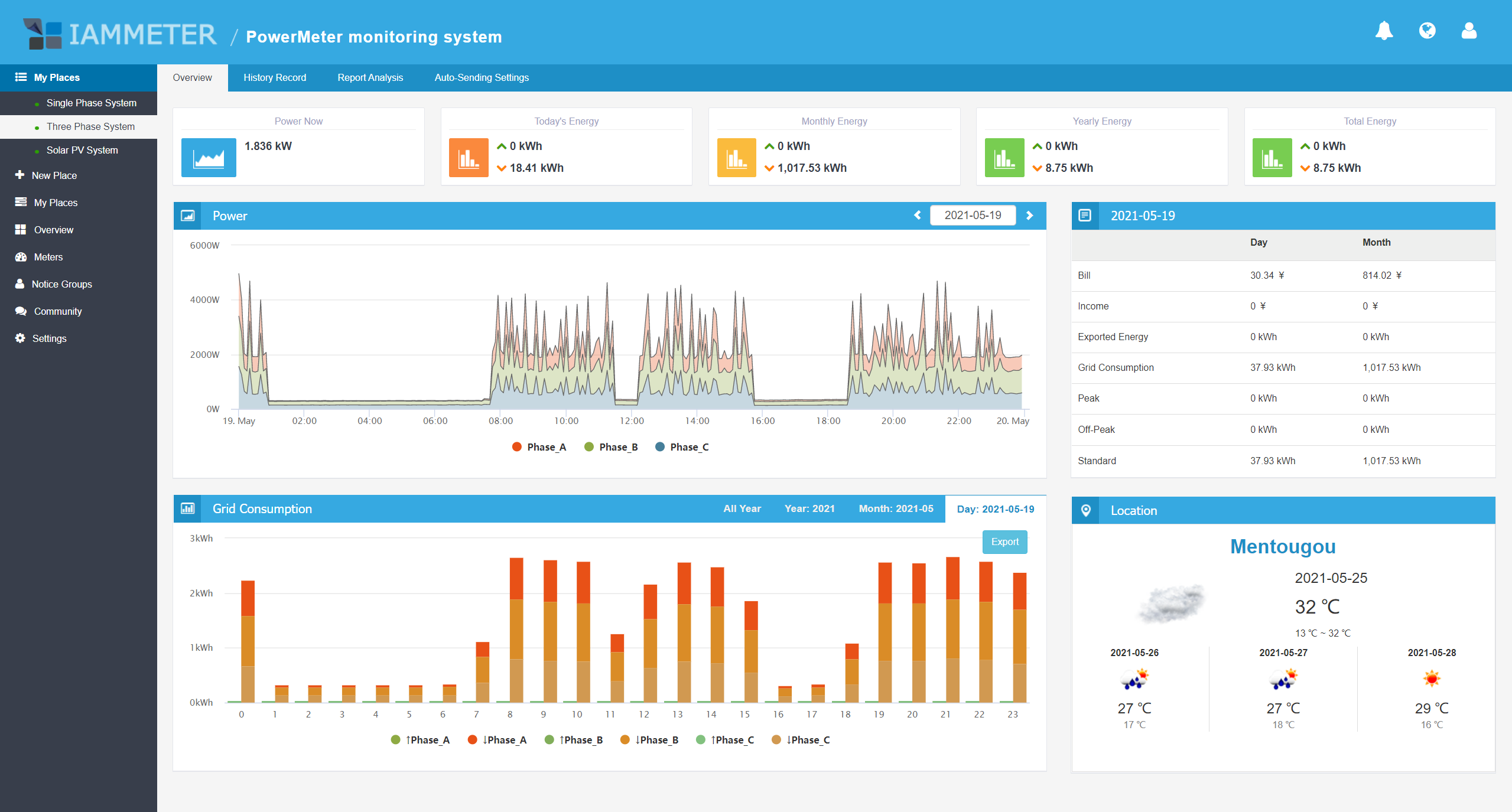
Task: Go to previous day with left arrow
Action: click(918, 216)
